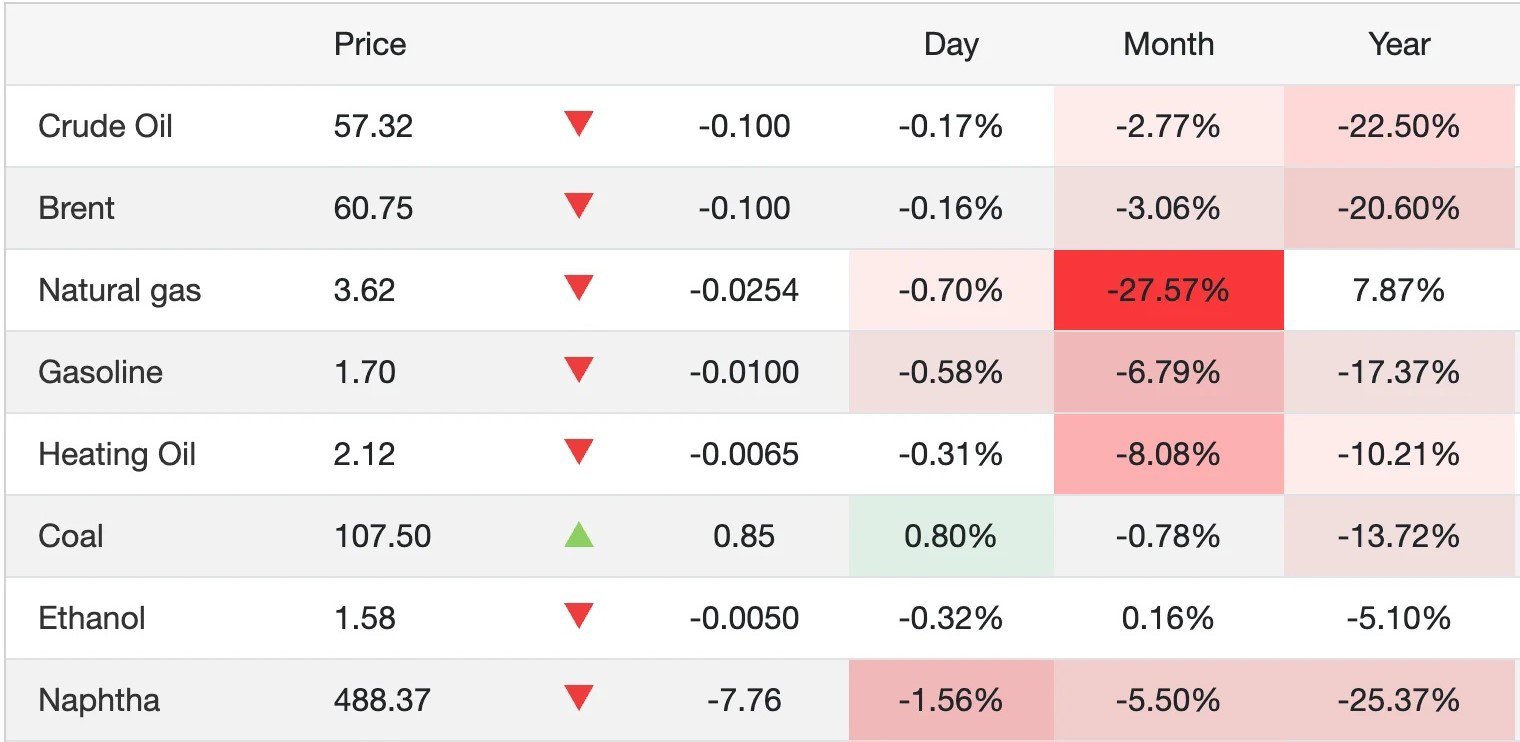Click the green up arrow for Coal
Screen dimensions: 1520x742
(579, 535)
